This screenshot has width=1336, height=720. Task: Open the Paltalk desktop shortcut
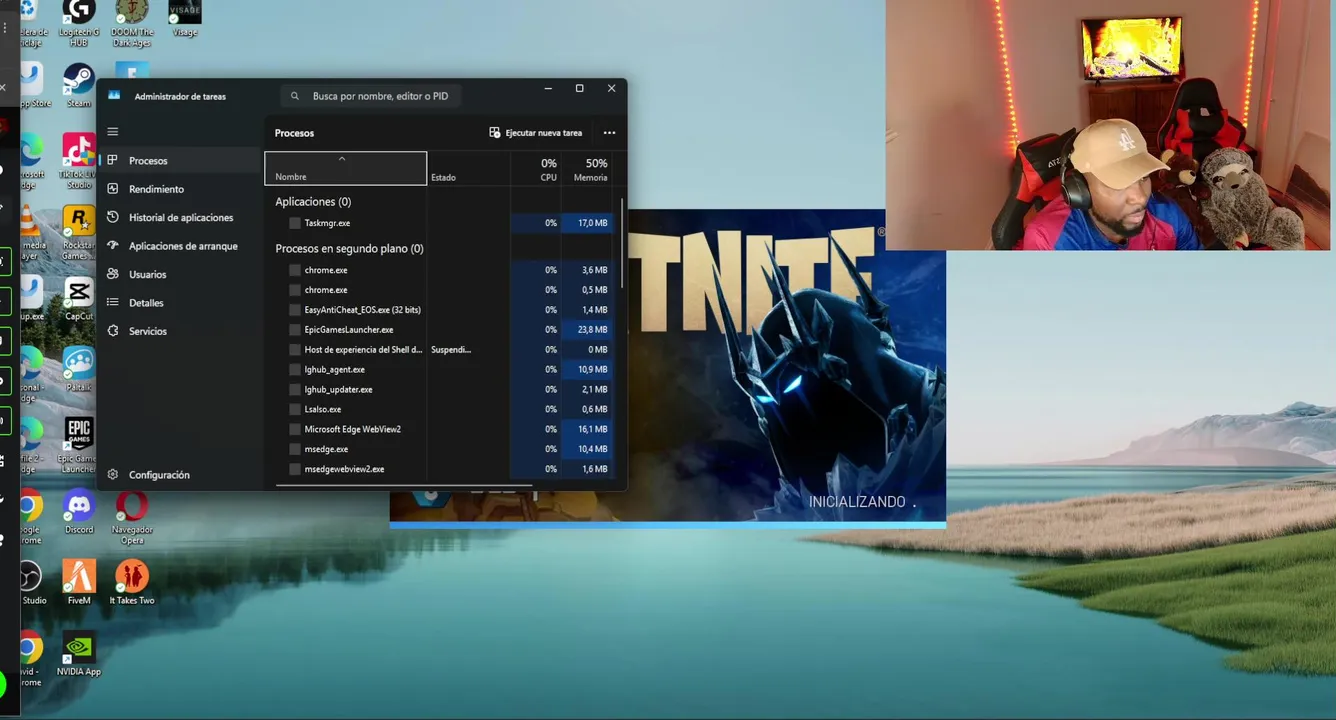coord(79,369)
